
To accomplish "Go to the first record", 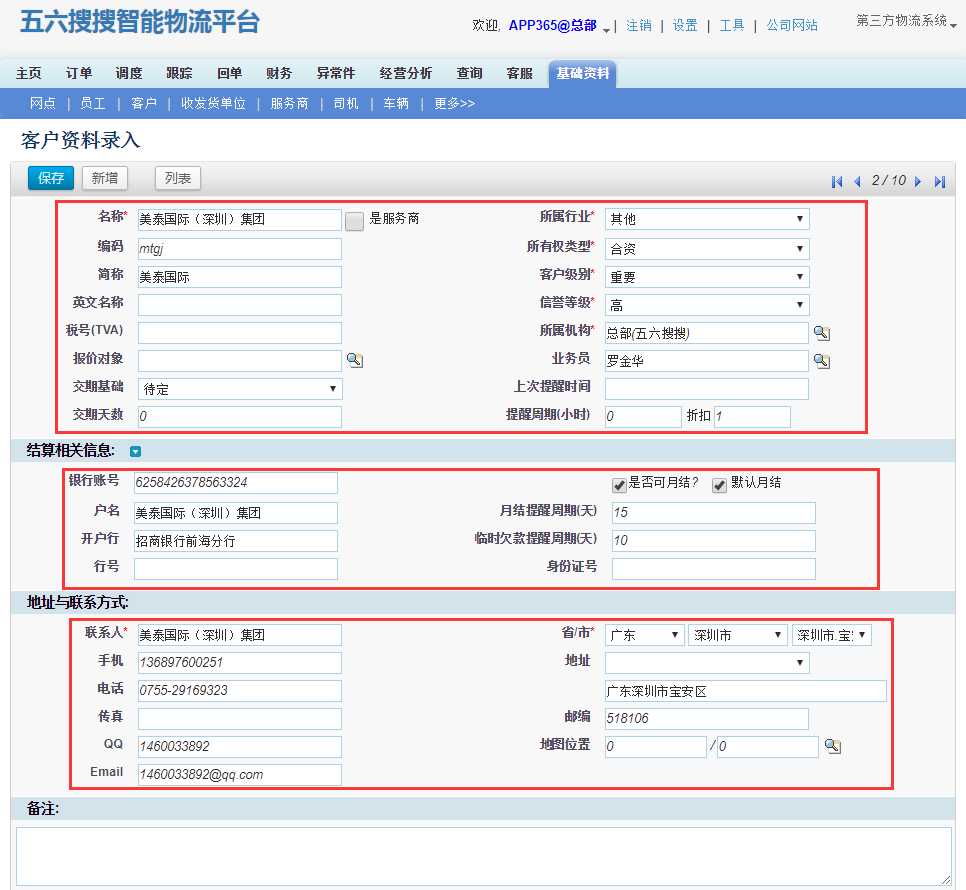I will click(837, 181).
